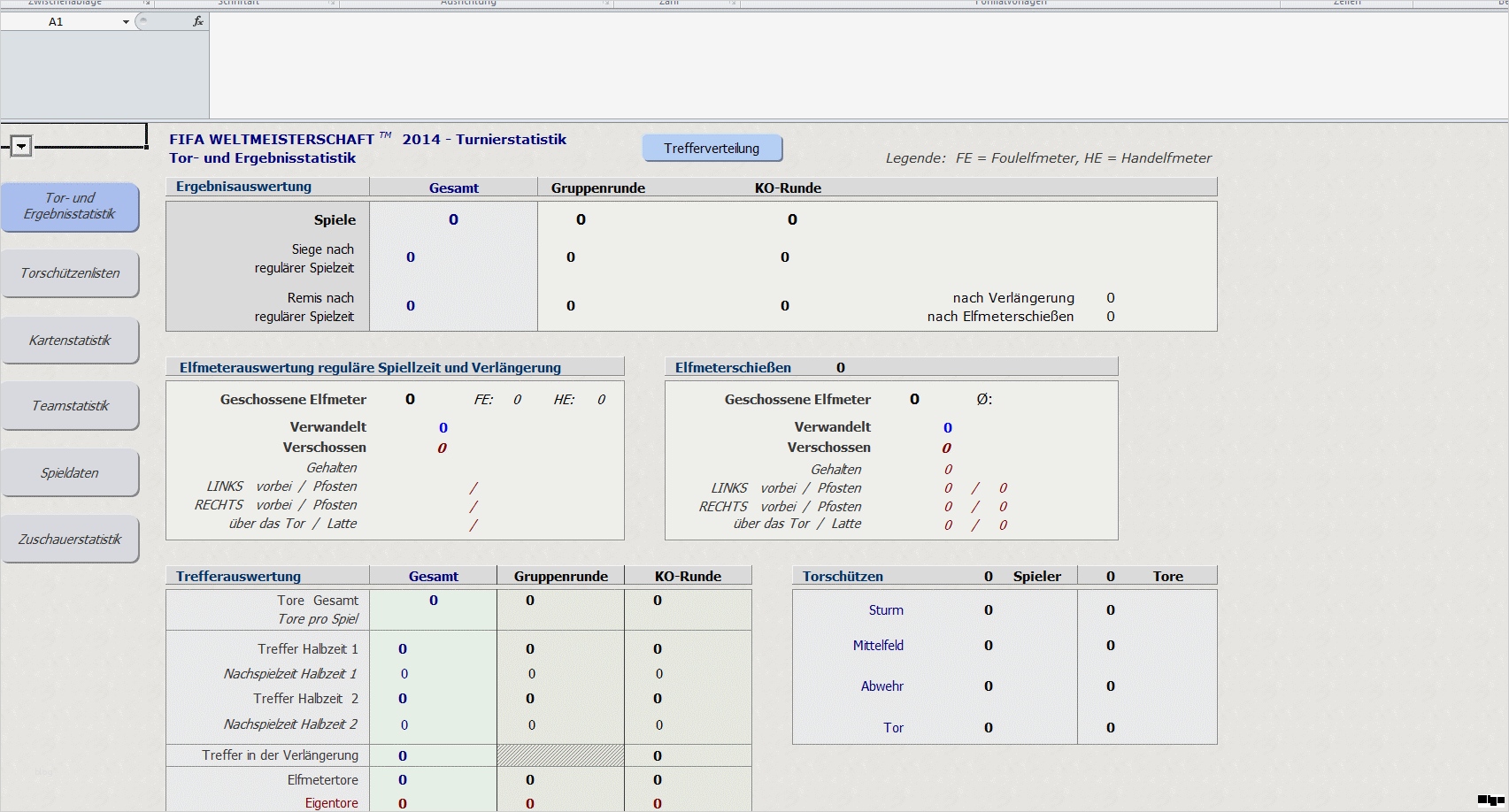Select the Tor- und Ergebnisstatistik sidebar button
1509x812 pixels.
(70, 206)
